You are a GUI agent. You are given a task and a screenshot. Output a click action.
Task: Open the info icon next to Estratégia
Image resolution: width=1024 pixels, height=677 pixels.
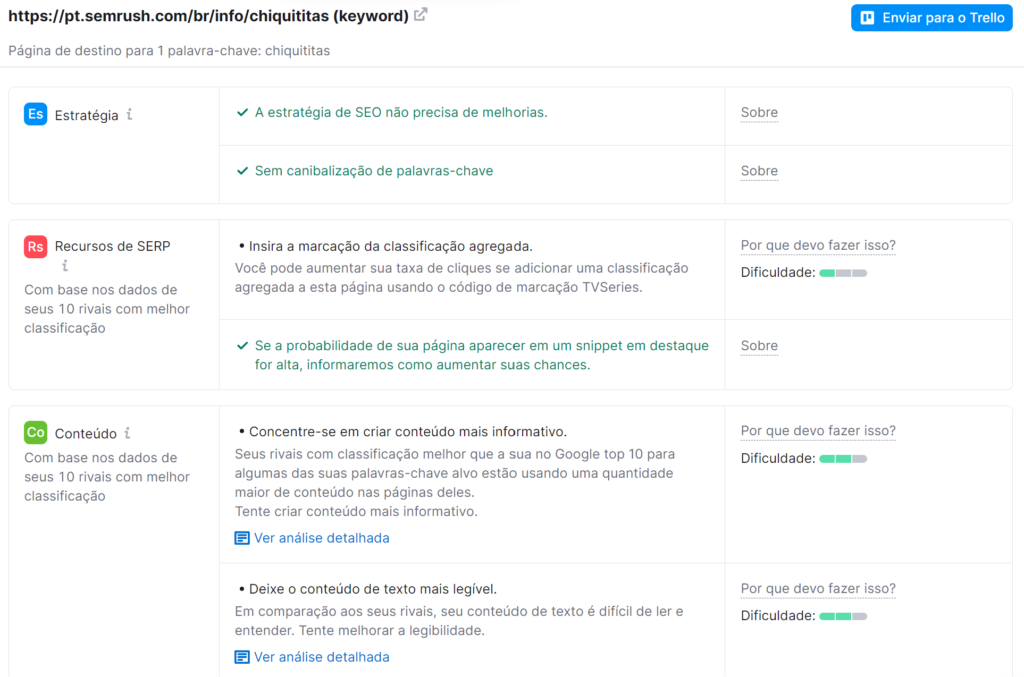(129, 115)
